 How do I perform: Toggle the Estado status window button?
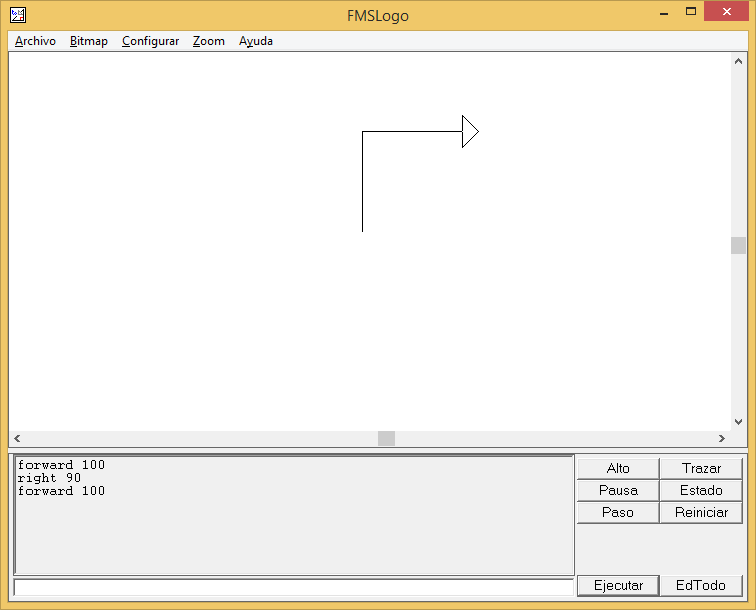(701, 490)
